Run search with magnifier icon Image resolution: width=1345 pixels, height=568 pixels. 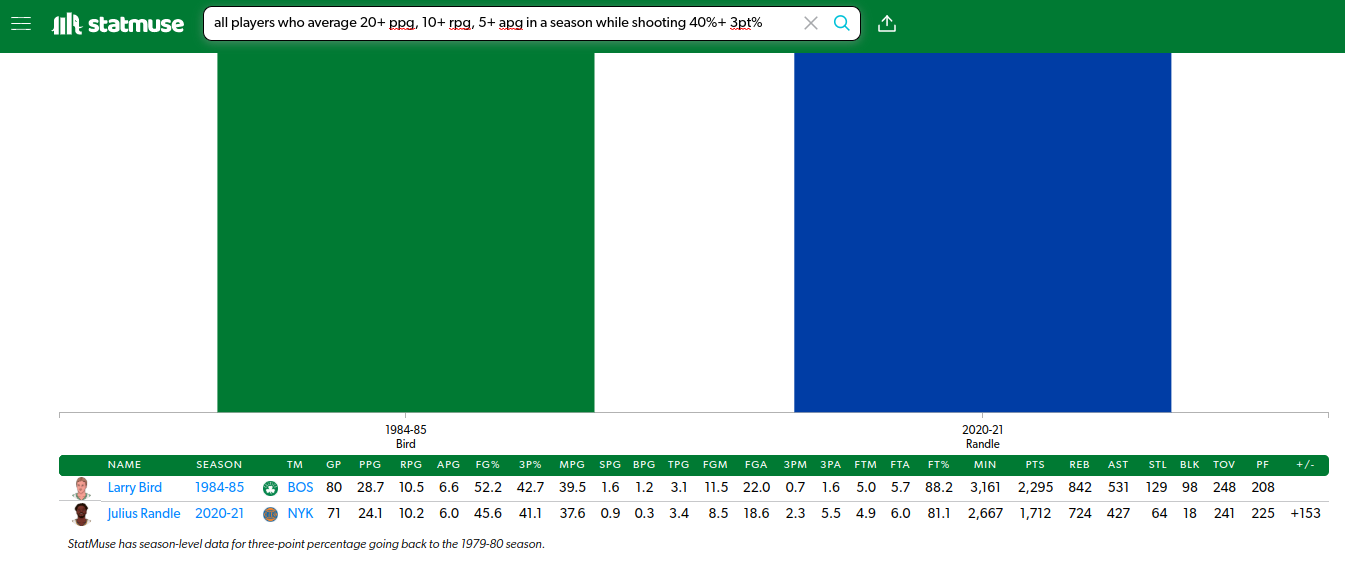coord(842,23)
